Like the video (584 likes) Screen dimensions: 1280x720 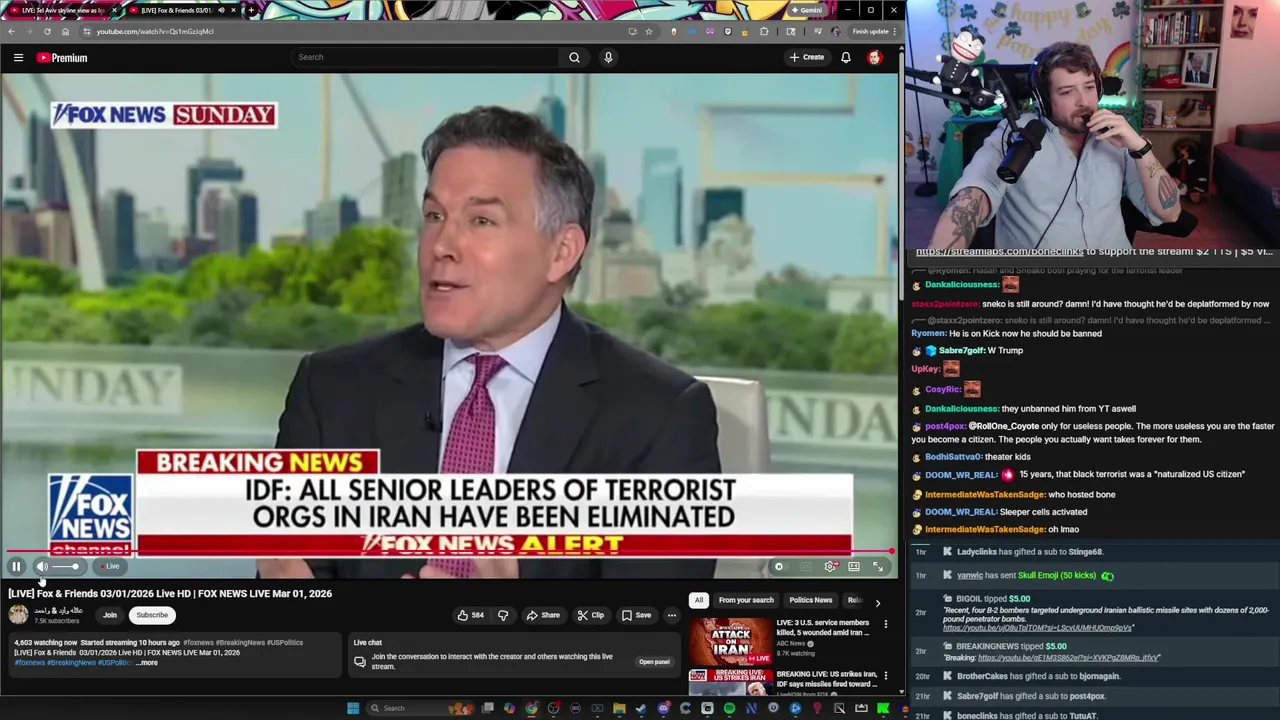(471, 615)
